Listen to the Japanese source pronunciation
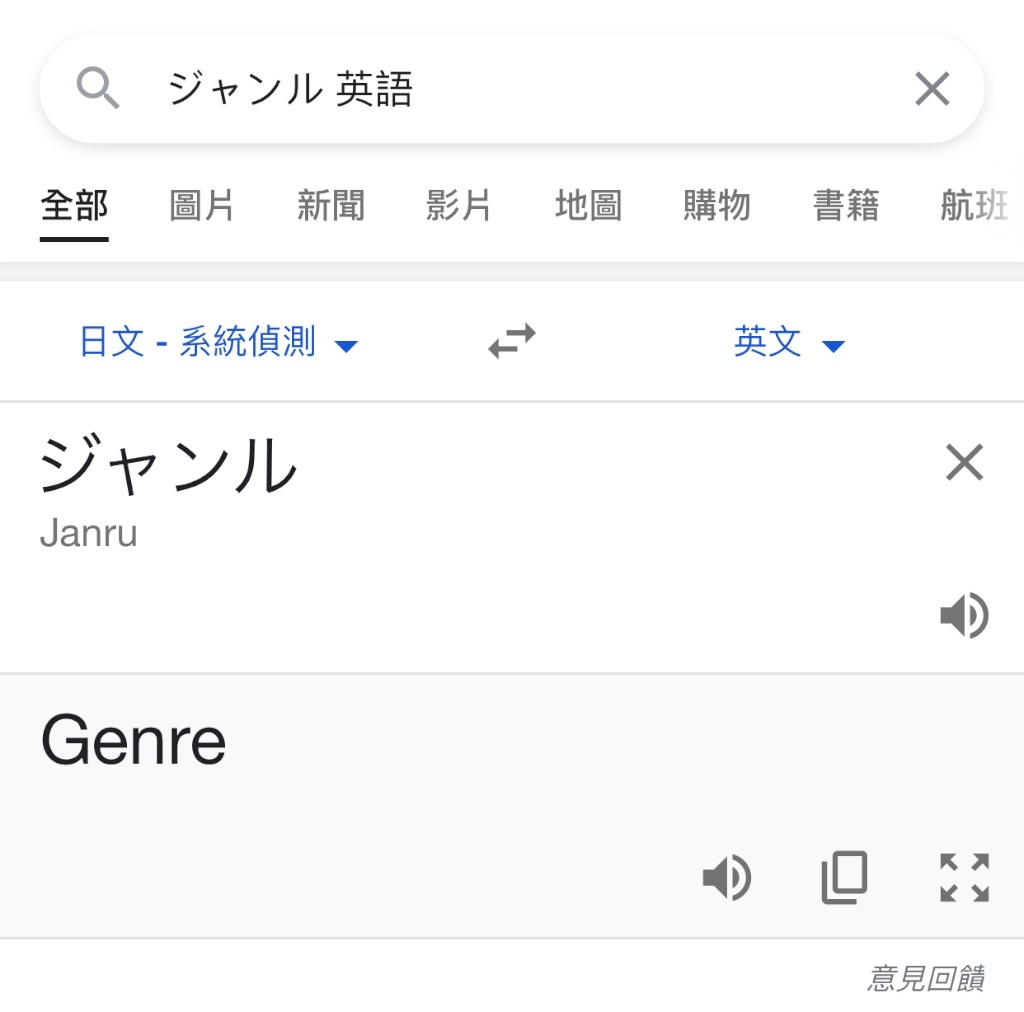Viewport: 1024px width, 1012px height. tap(964, 615)
